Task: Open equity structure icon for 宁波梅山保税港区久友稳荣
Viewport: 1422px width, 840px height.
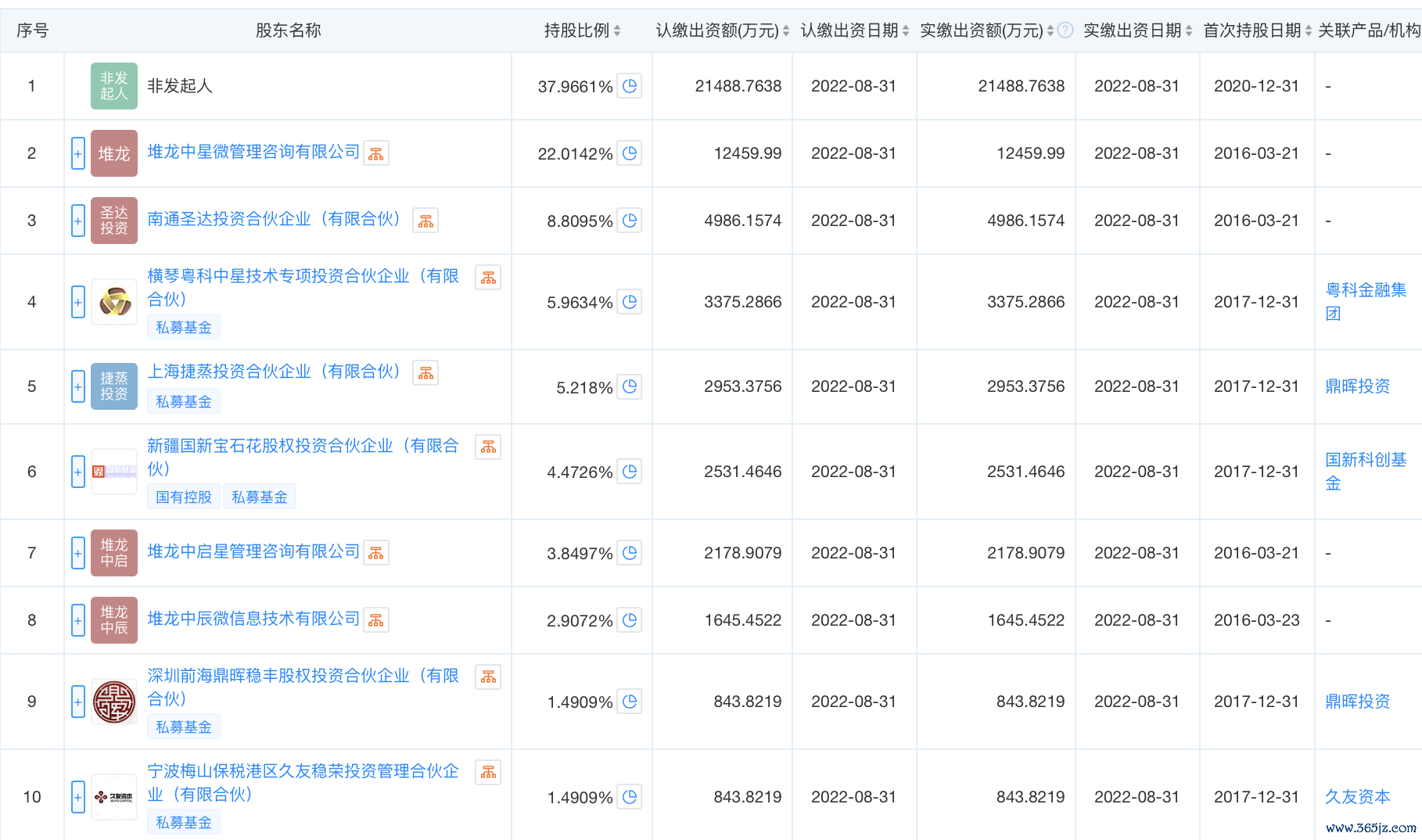Action: tap(488, 773)
